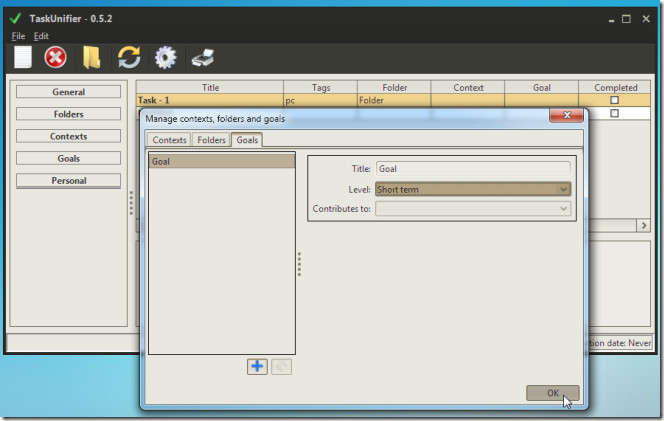The width and height of the screenshot is (664, 421).
Task: Toggle Completed checkbox in second task row
Action: (614, 114)
